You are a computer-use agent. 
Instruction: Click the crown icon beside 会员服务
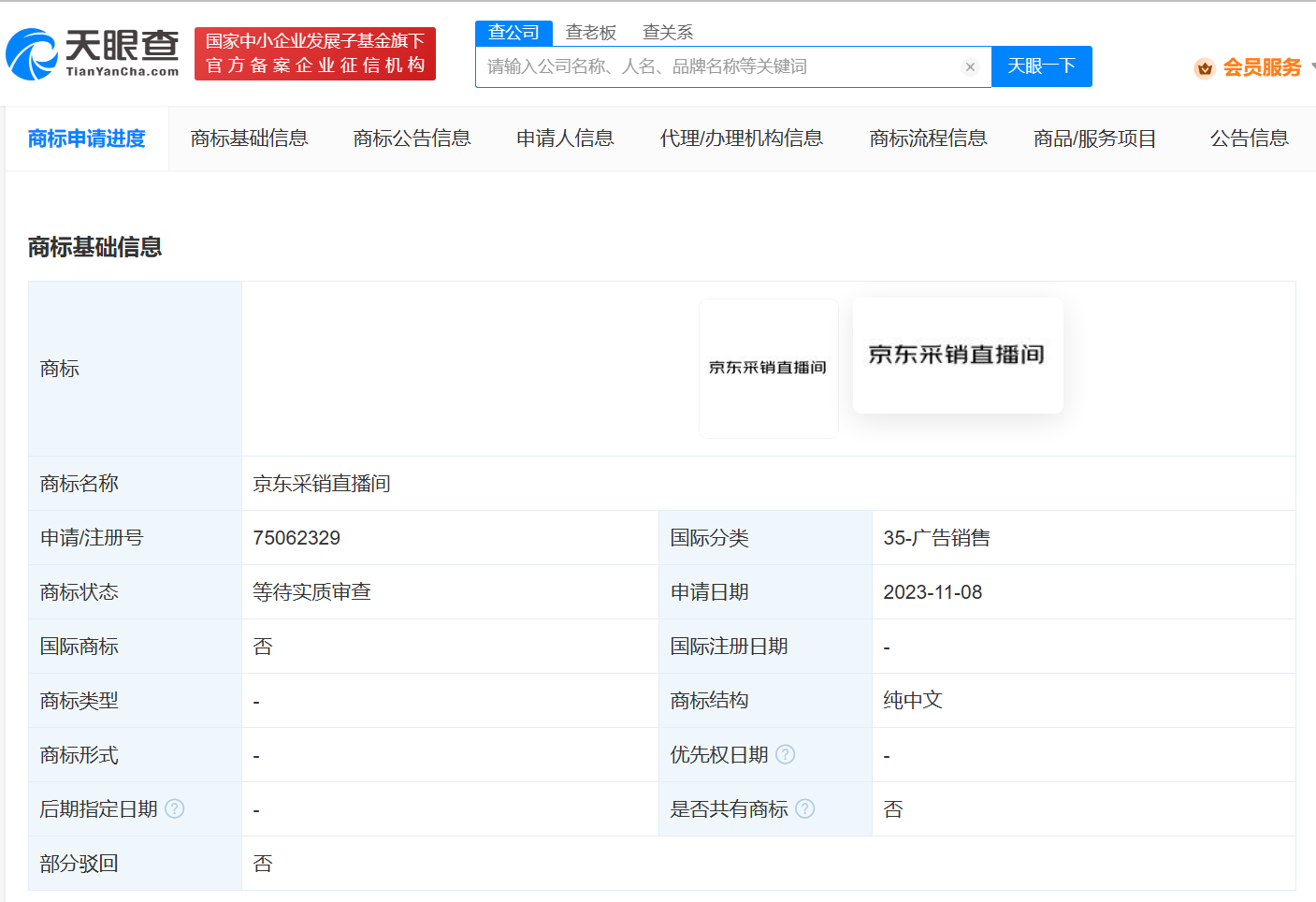click(1205, 67)
